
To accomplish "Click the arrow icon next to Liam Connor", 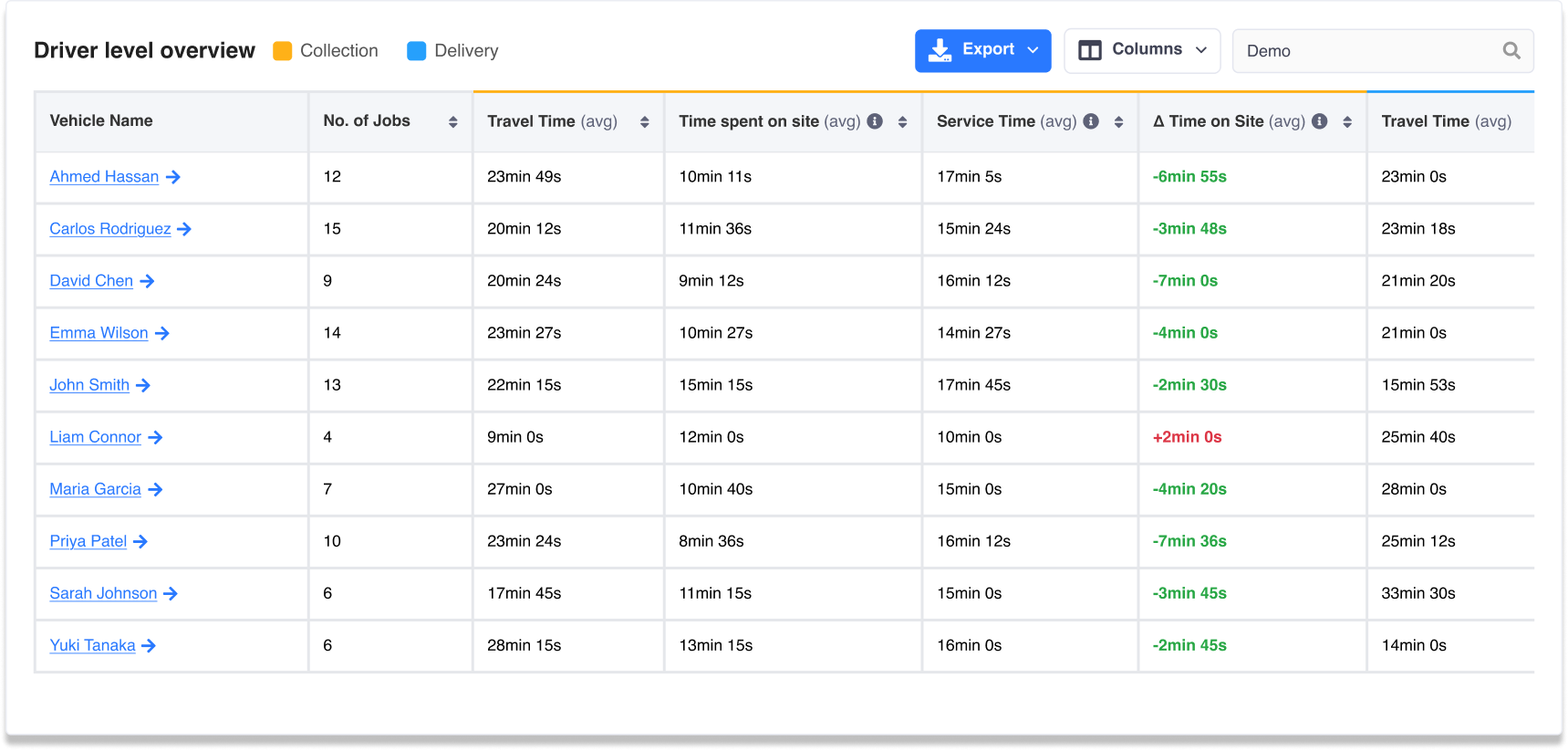I will (155, 437).
